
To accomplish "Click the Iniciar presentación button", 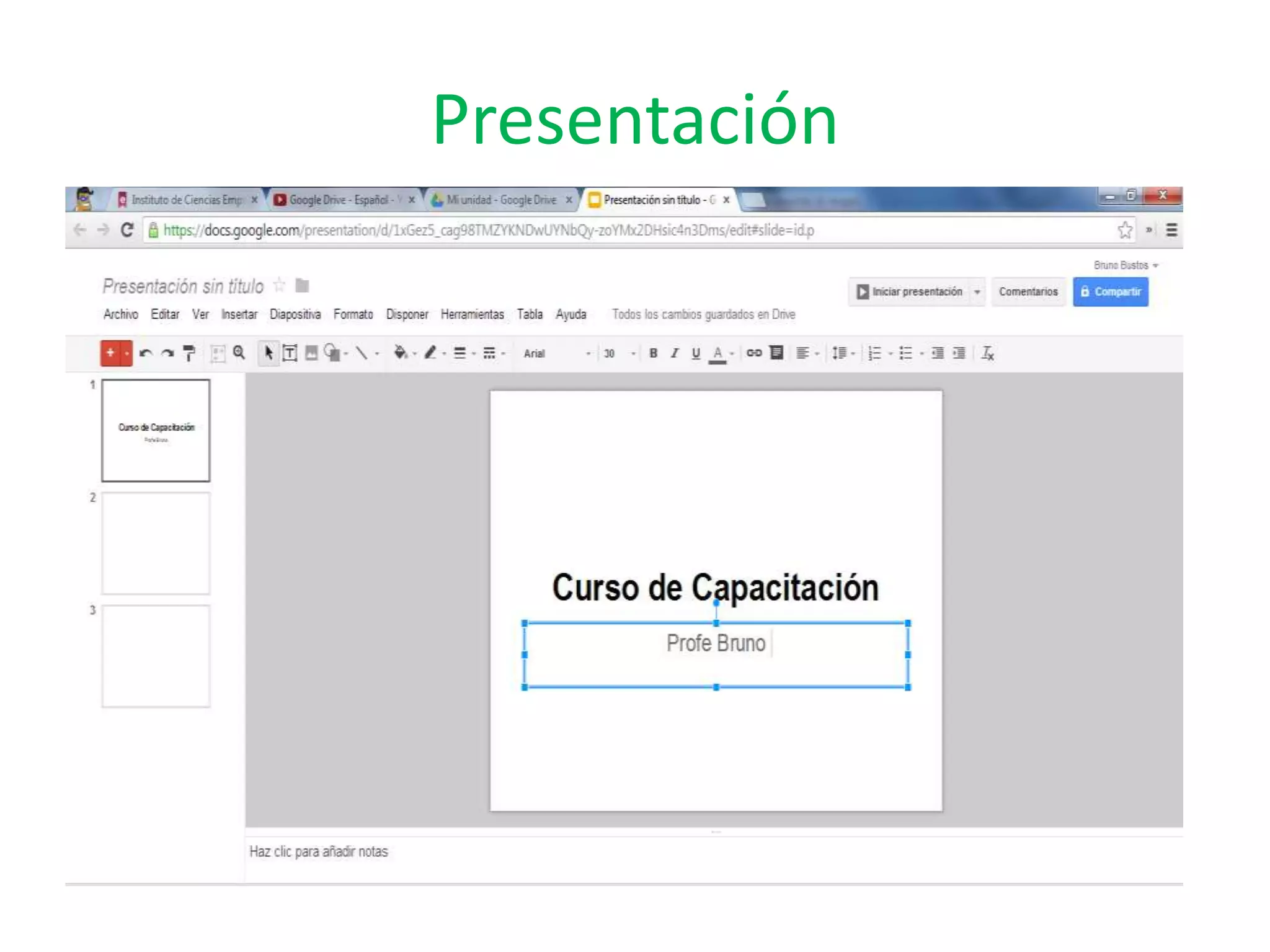I will 909,291.
